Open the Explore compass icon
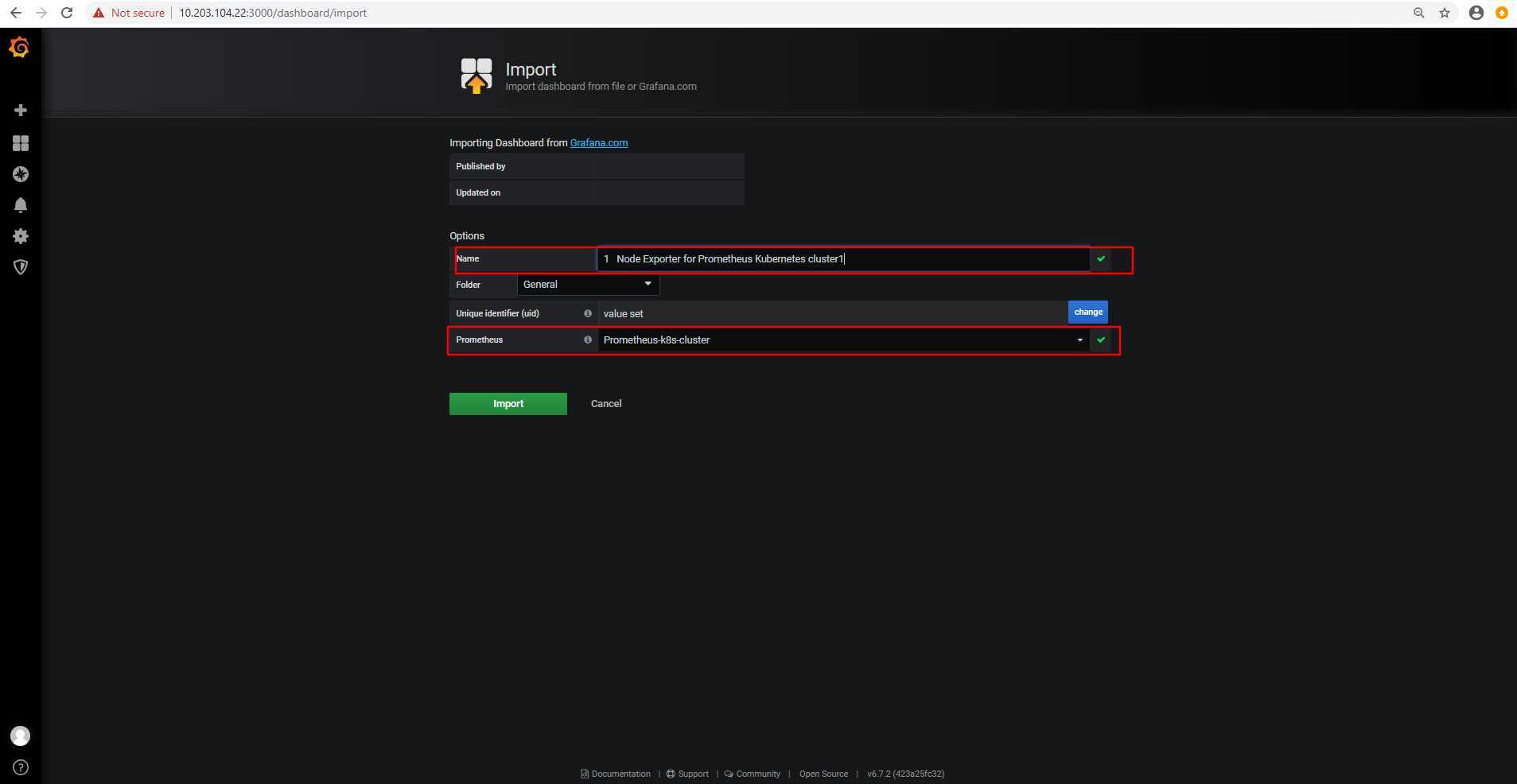The width and height of the screenshot is (1517, 784). [x=21, y=174]
